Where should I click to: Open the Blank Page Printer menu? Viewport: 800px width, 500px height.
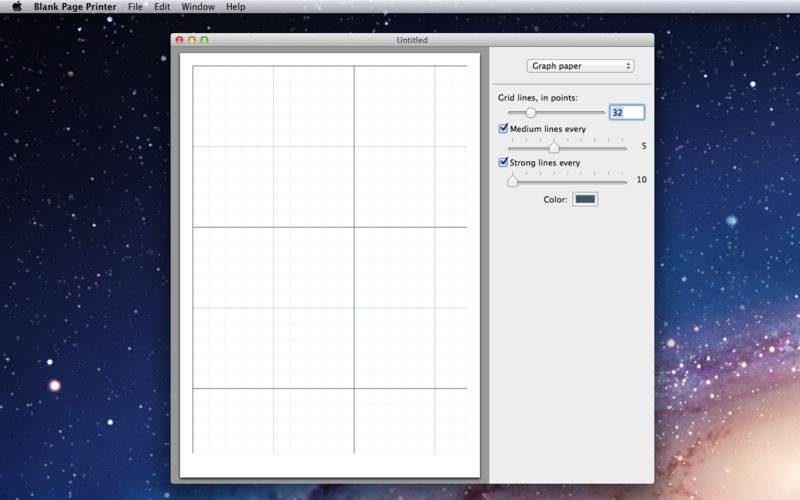coord(75,7)
